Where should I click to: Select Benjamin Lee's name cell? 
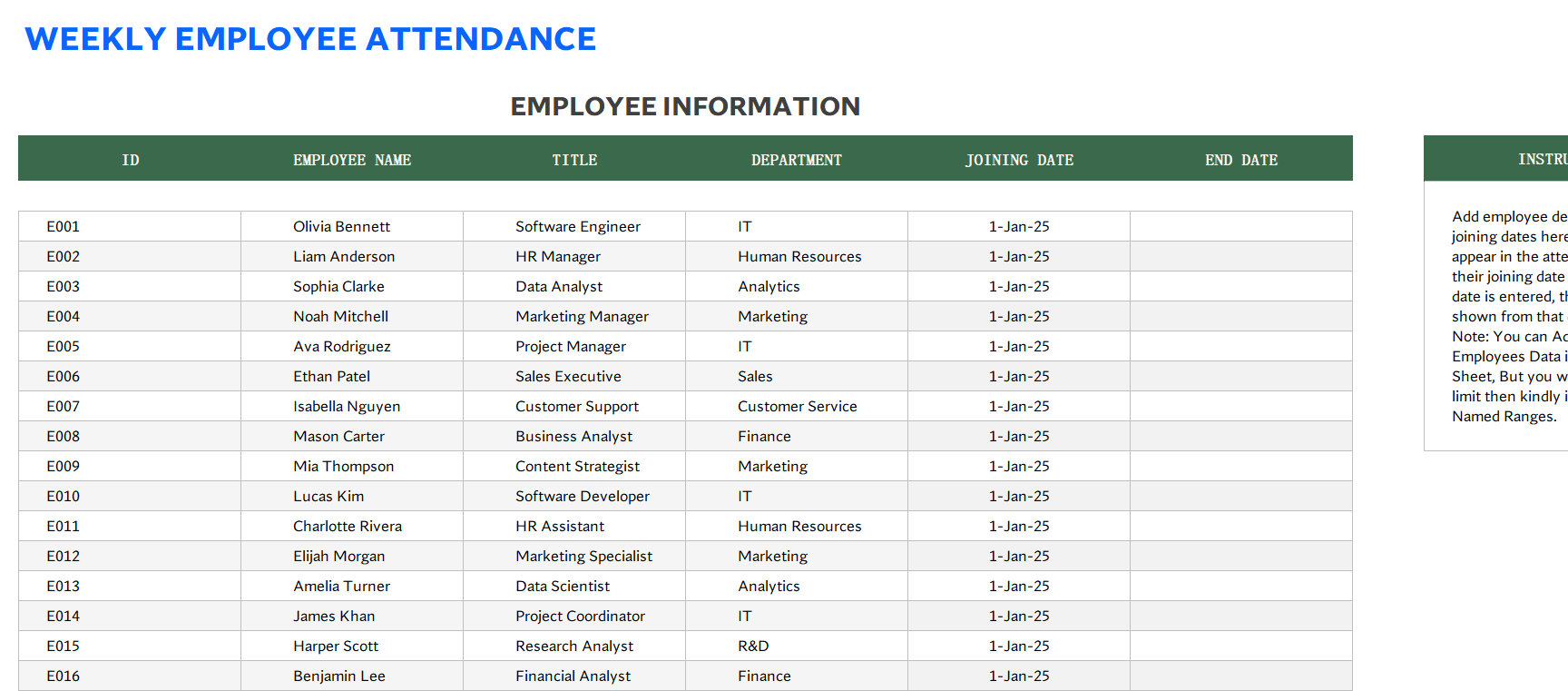point(352,676)
